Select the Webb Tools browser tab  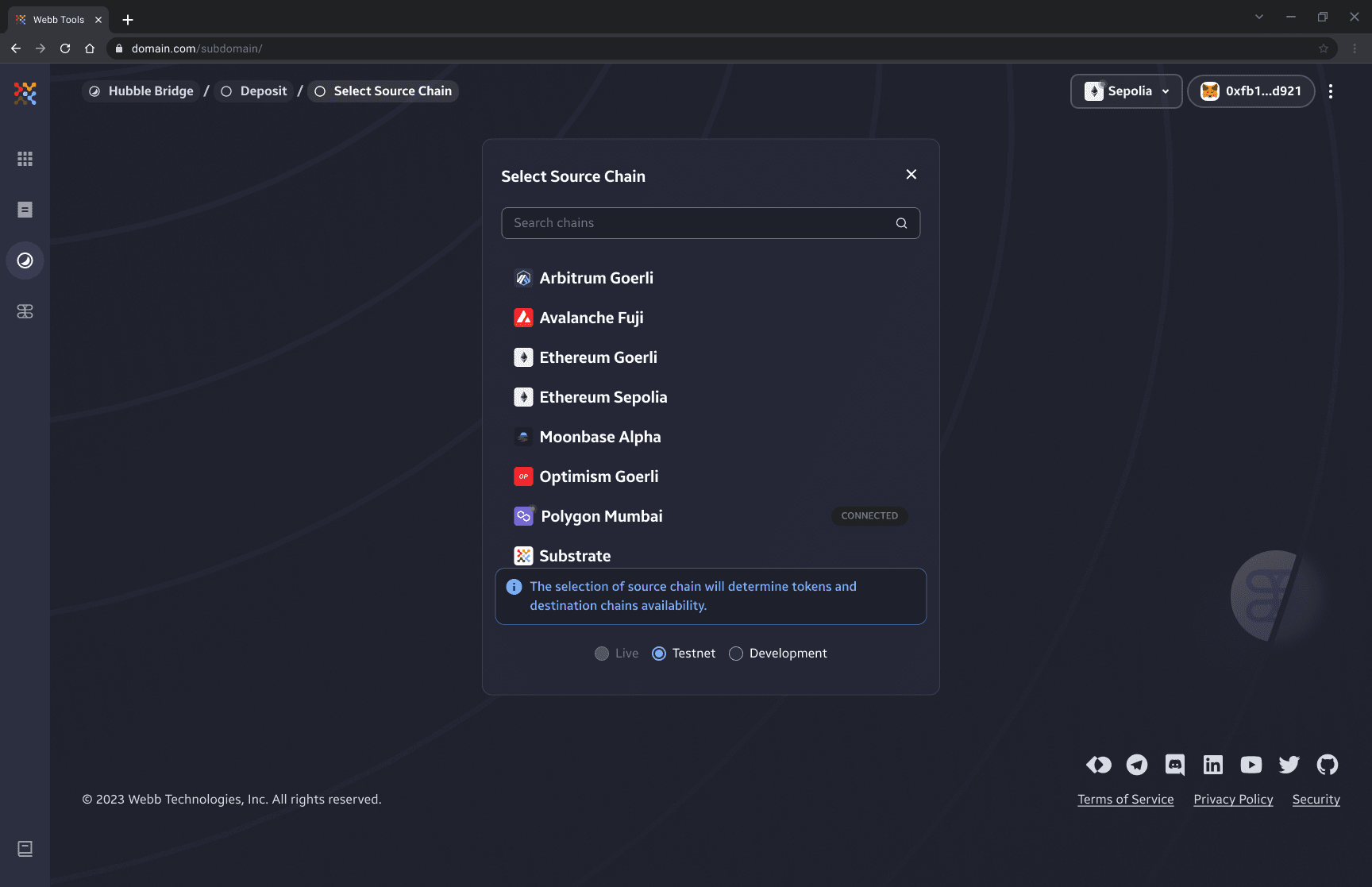pos(59,20)
